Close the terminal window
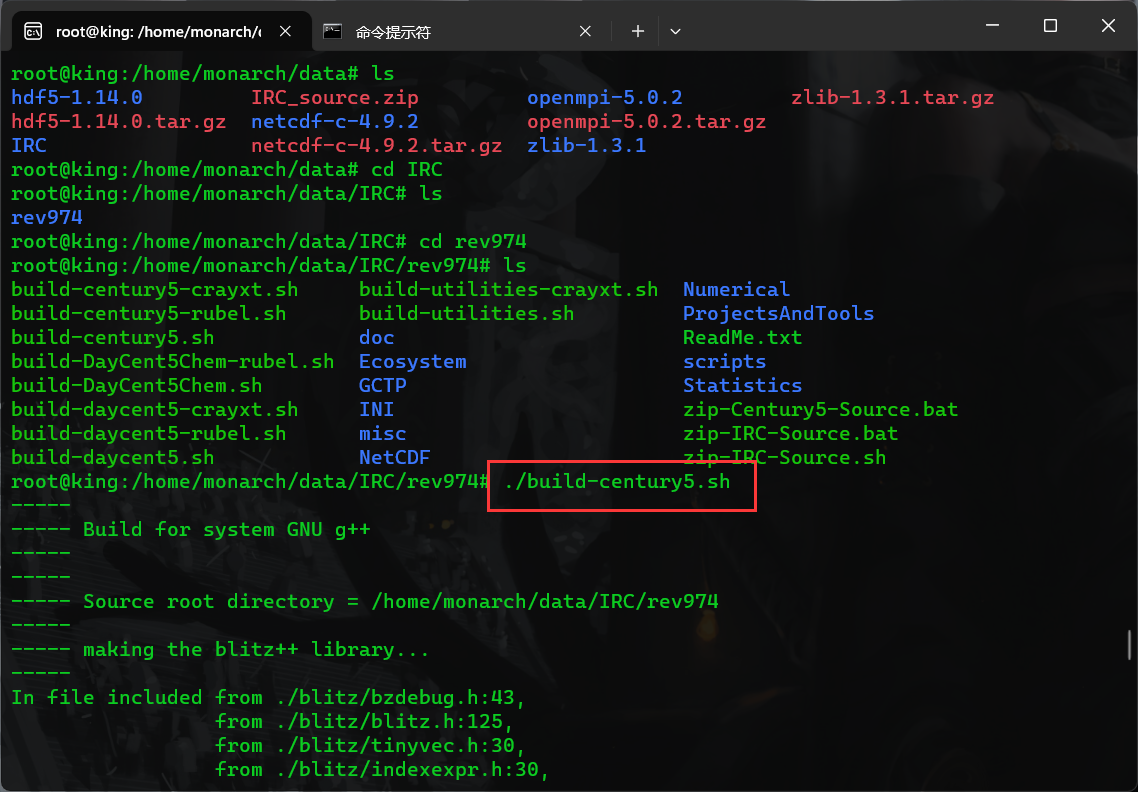The height and width of the screenshot is (792, 1138). click(x=1108, y=25)
